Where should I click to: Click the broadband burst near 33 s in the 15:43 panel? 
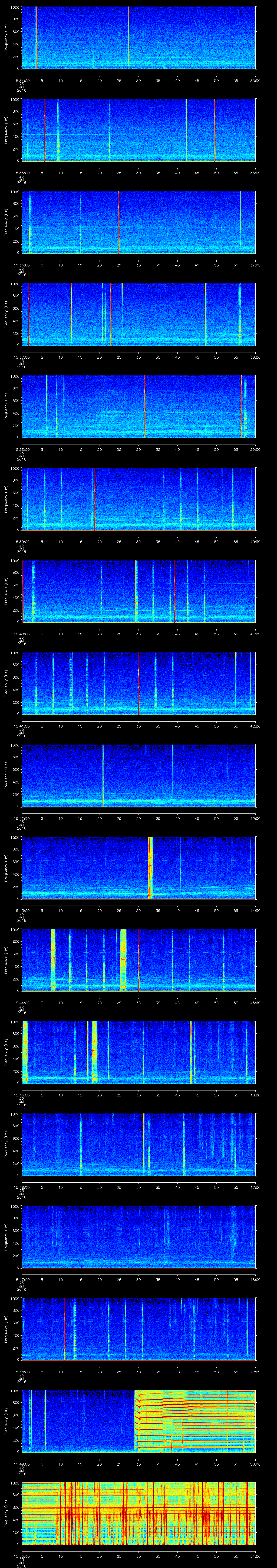150,868
